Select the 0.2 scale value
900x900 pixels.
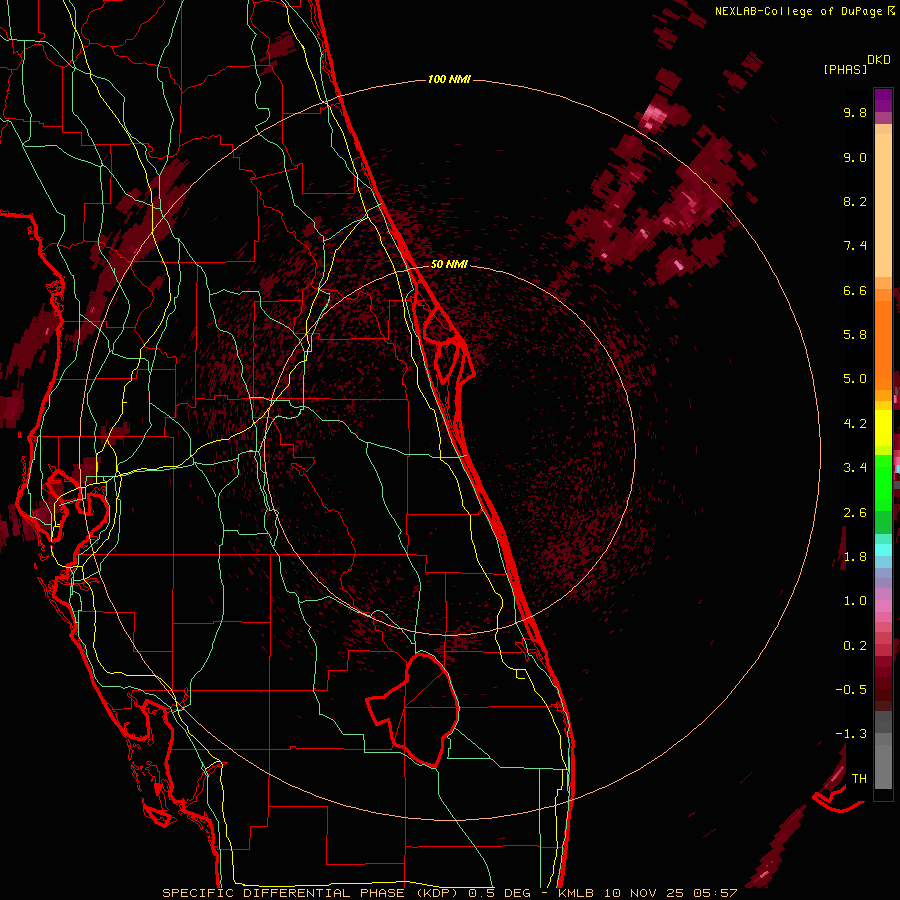pyautogui.click(x=855, y=646)
